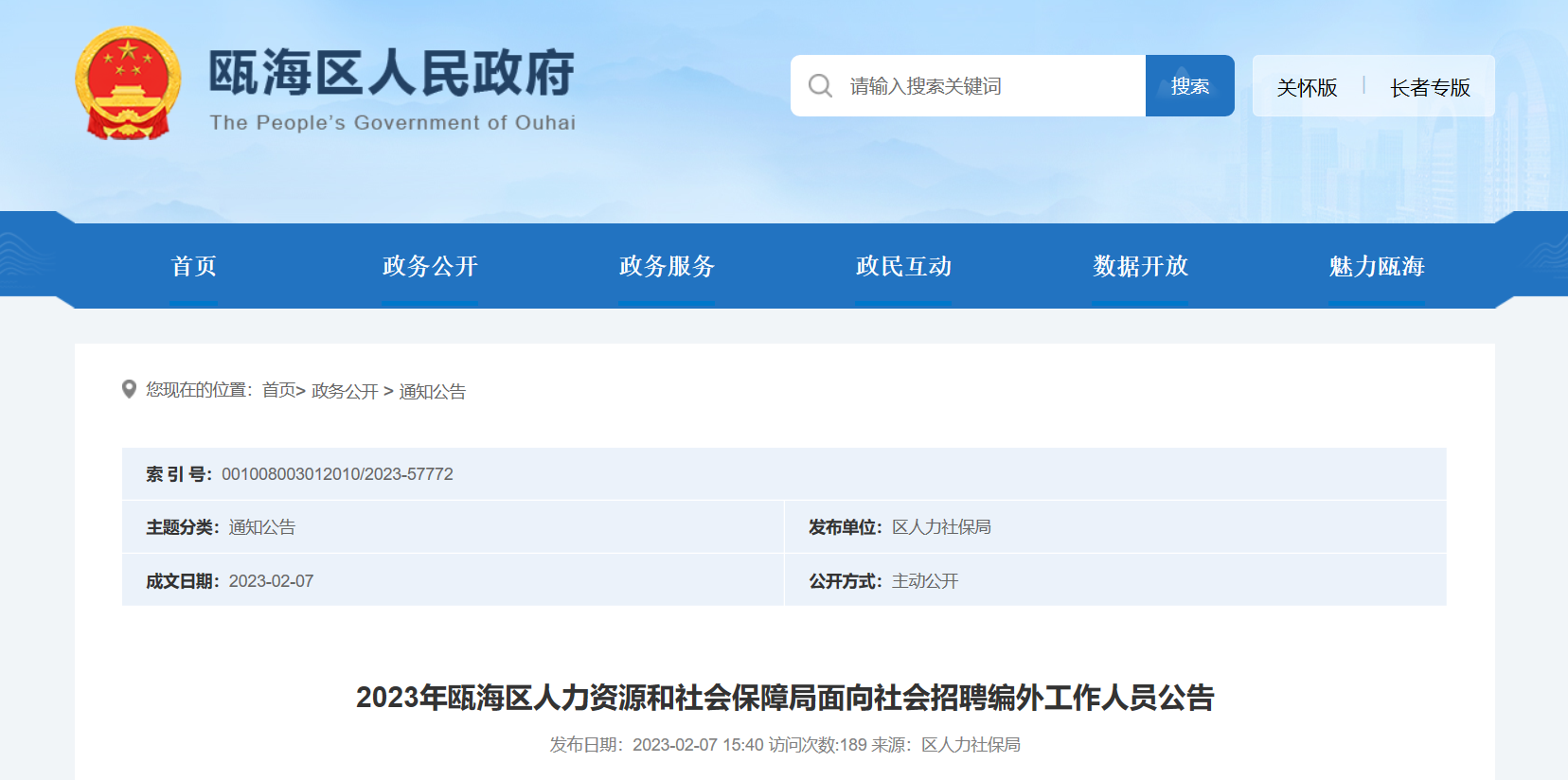Open the 政务公开 navigation menu
This screenshot has width=1568, height=780.
click(x=430, y=266)
